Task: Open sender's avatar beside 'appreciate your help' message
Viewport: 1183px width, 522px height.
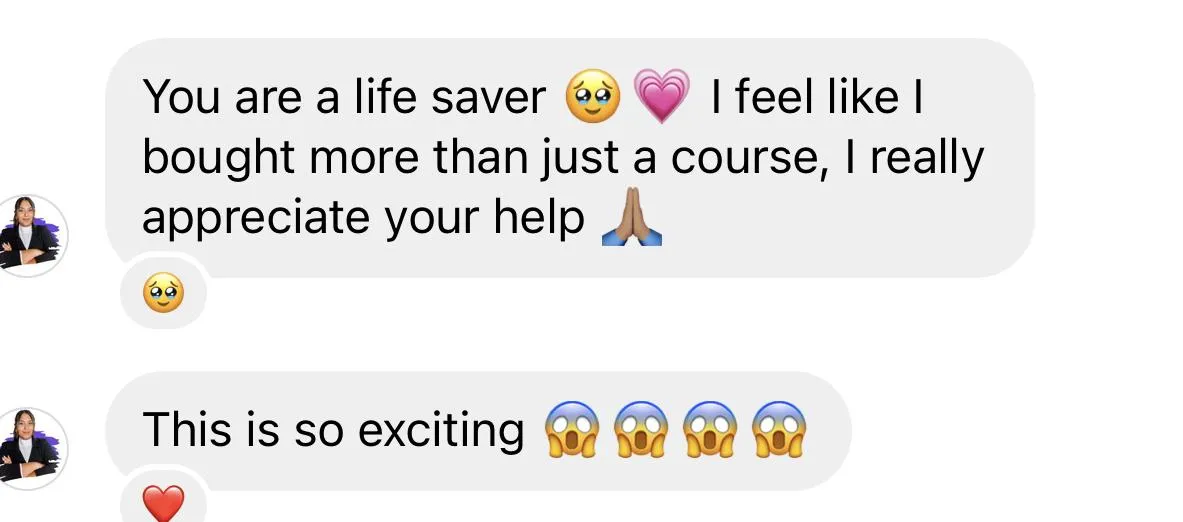Action: pos(29,235)
